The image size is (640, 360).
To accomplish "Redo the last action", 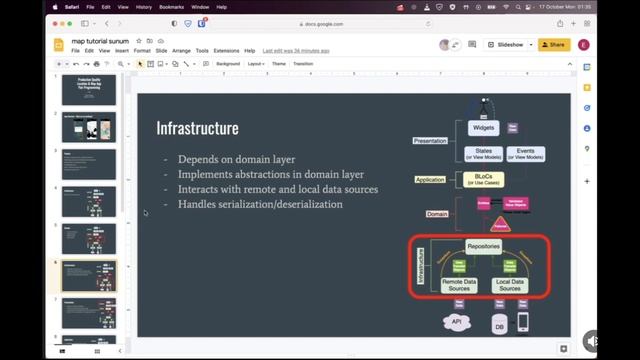I will point(86,64).
